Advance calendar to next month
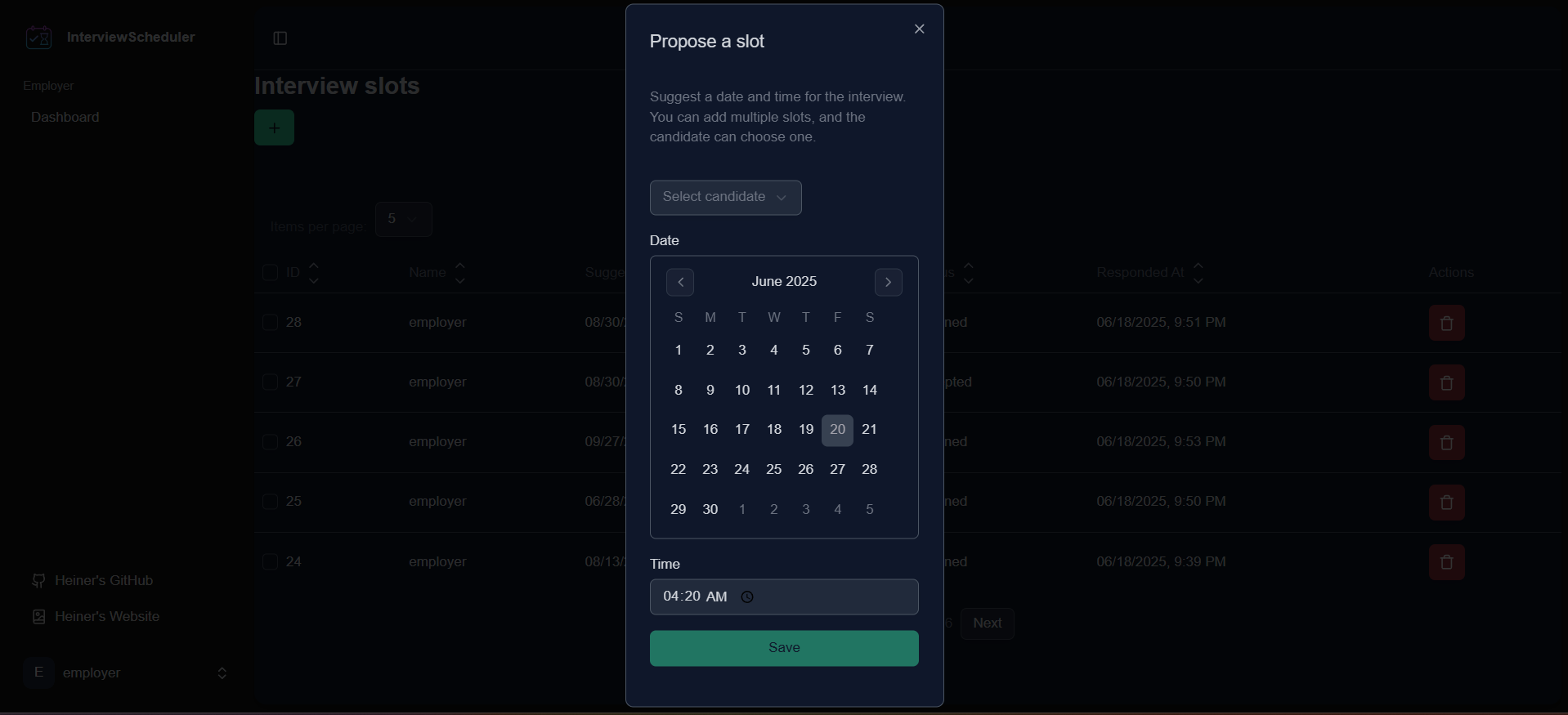This screenshot has height=715, width=1568. [888, 283]
